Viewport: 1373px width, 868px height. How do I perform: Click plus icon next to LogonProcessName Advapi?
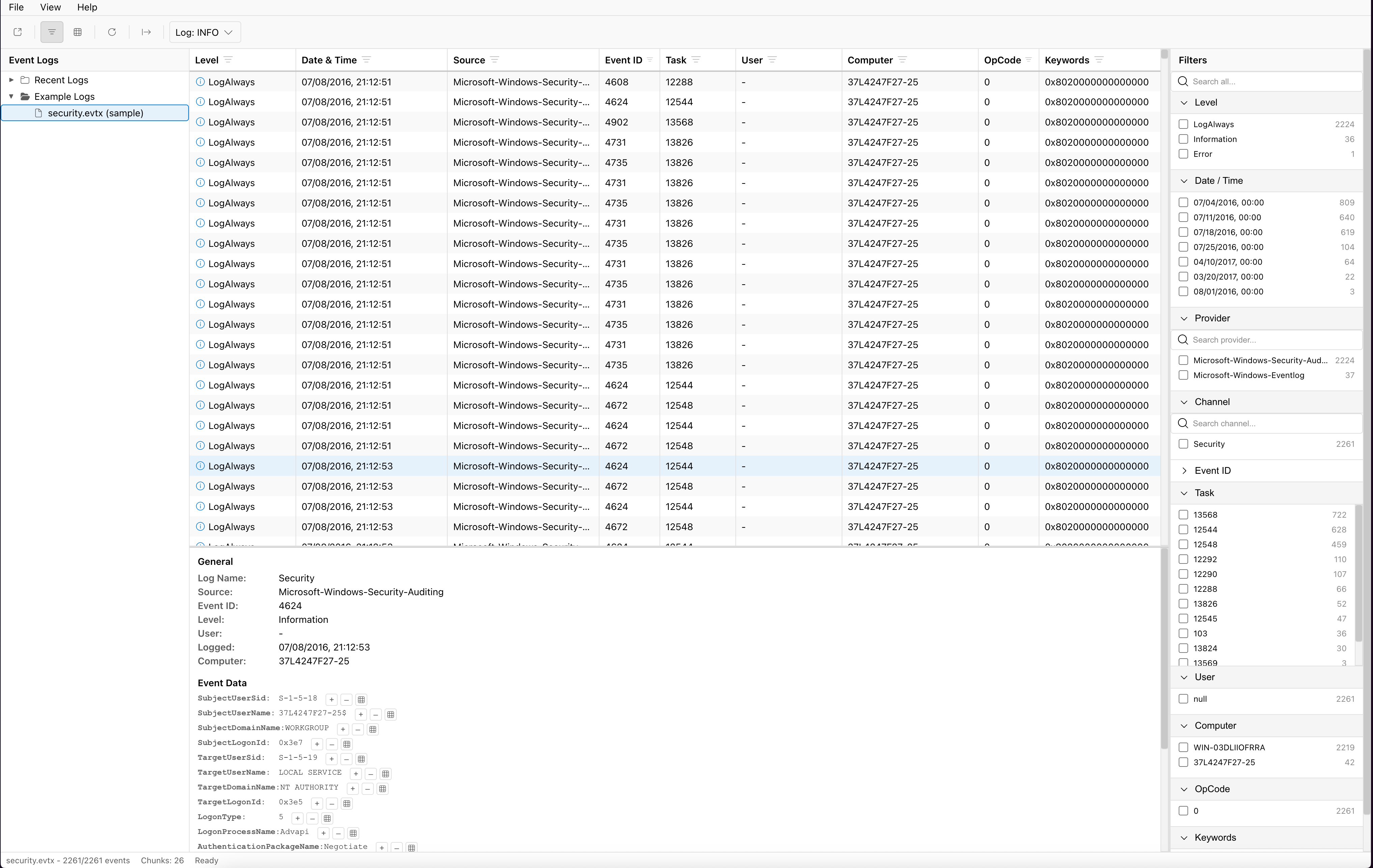pos(323,833)
